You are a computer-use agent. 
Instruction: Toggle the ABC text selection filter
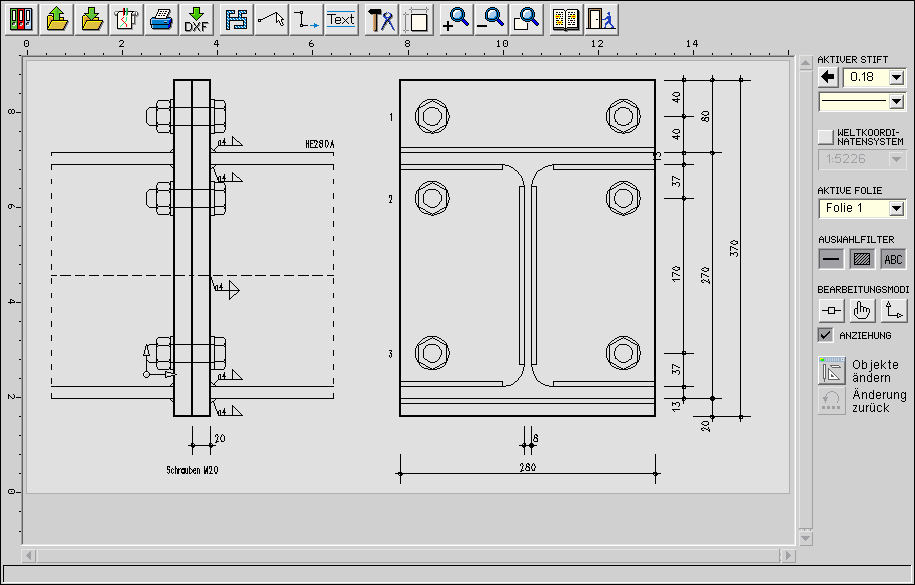click(893, 259)
